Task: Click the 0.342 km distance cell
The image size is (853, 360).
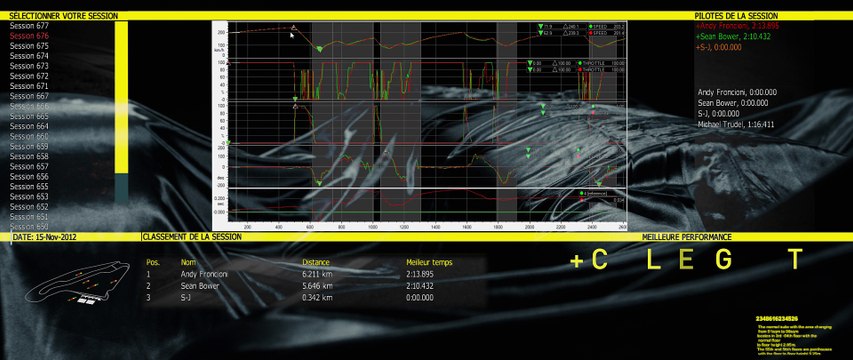Action: pyautogui.click(x=317, y=297)
